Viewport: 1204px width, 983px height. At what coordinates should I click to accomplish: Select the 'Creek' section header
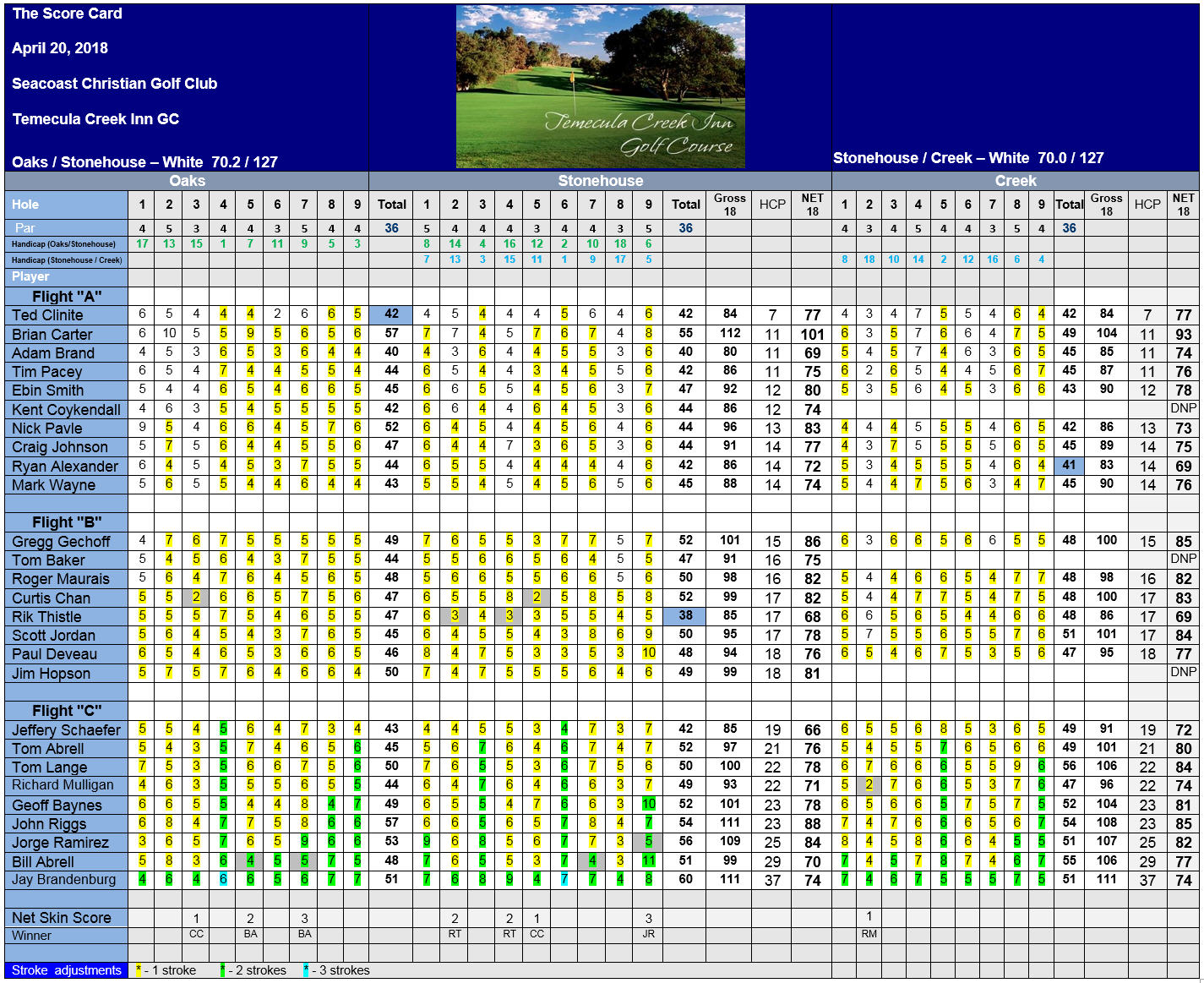pyautogui.click(x=1016, y=181)
